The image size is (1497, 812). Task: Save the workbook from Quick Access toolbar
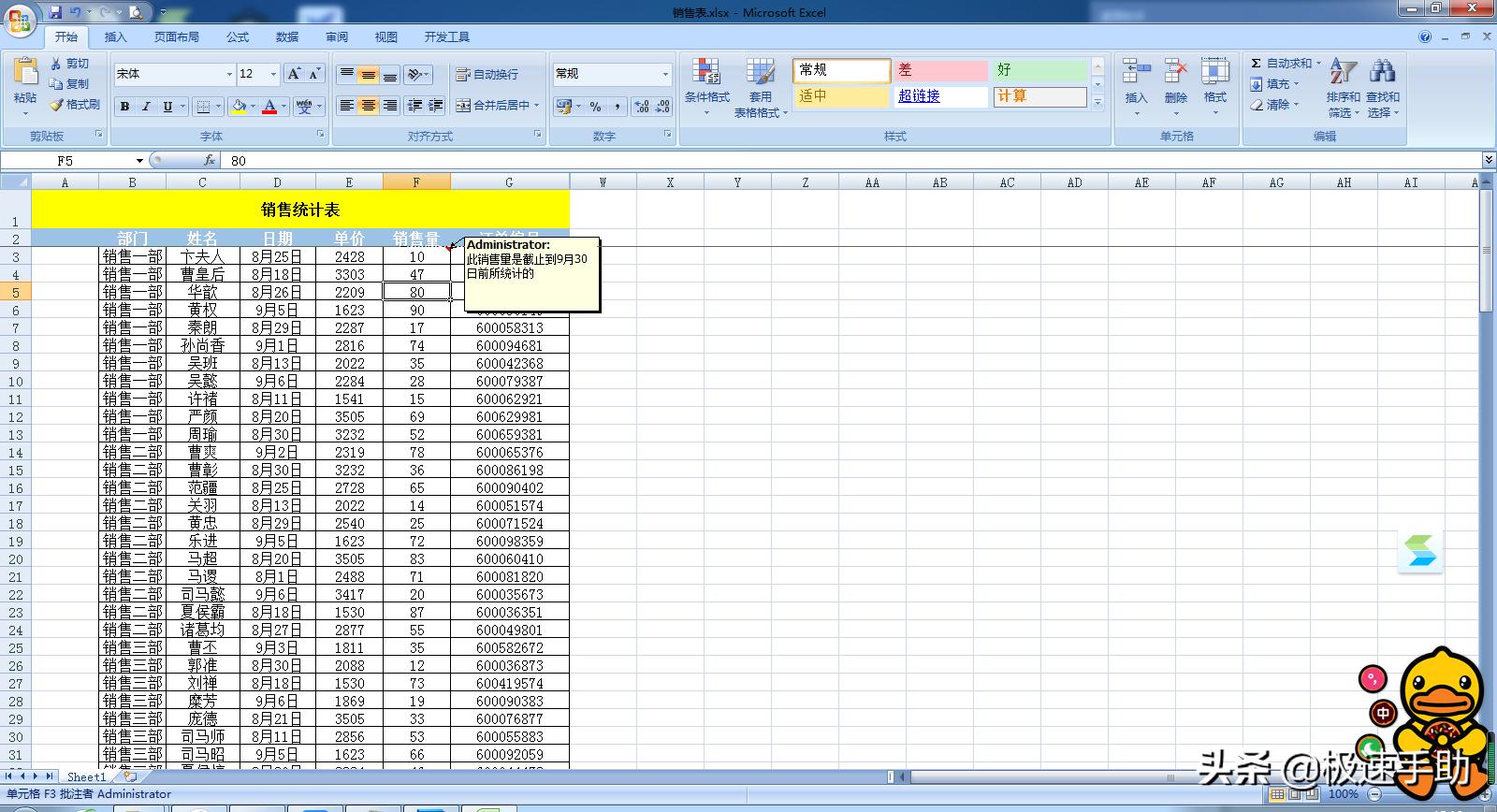pos(55,12)
